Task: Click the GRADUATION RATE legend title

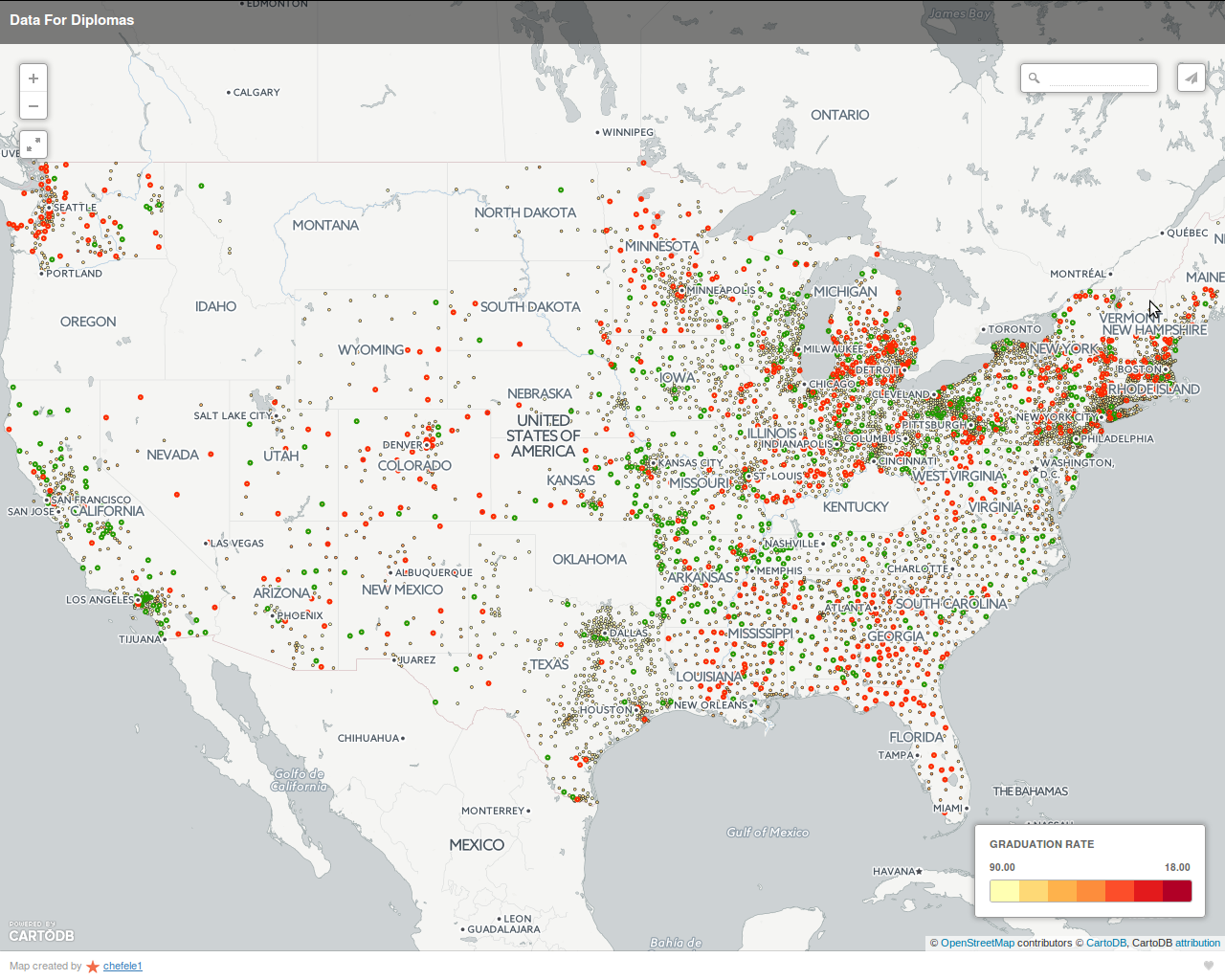Action: pos(1041,845)
